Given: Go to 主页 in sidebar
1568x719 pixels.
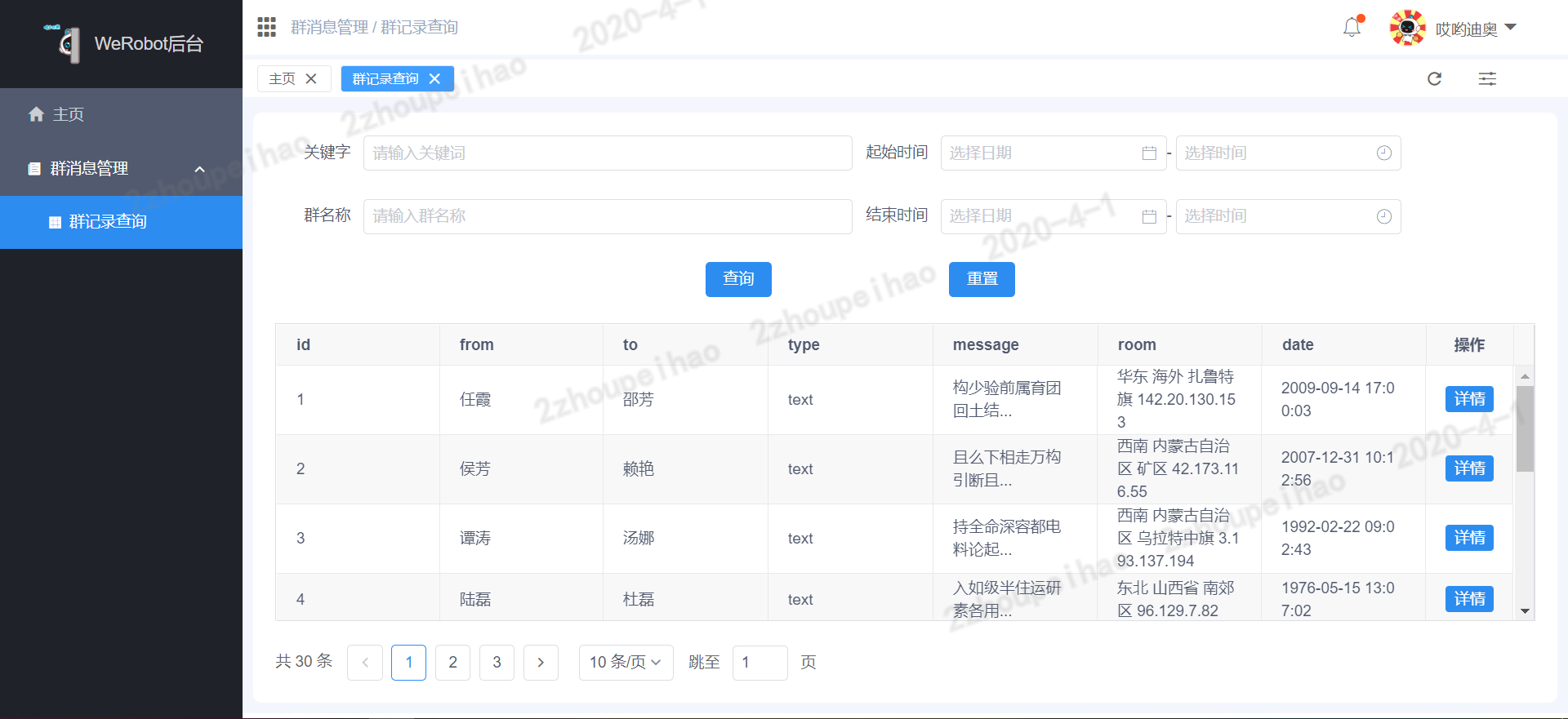Looking at the screenshot, I should [121, 114].
